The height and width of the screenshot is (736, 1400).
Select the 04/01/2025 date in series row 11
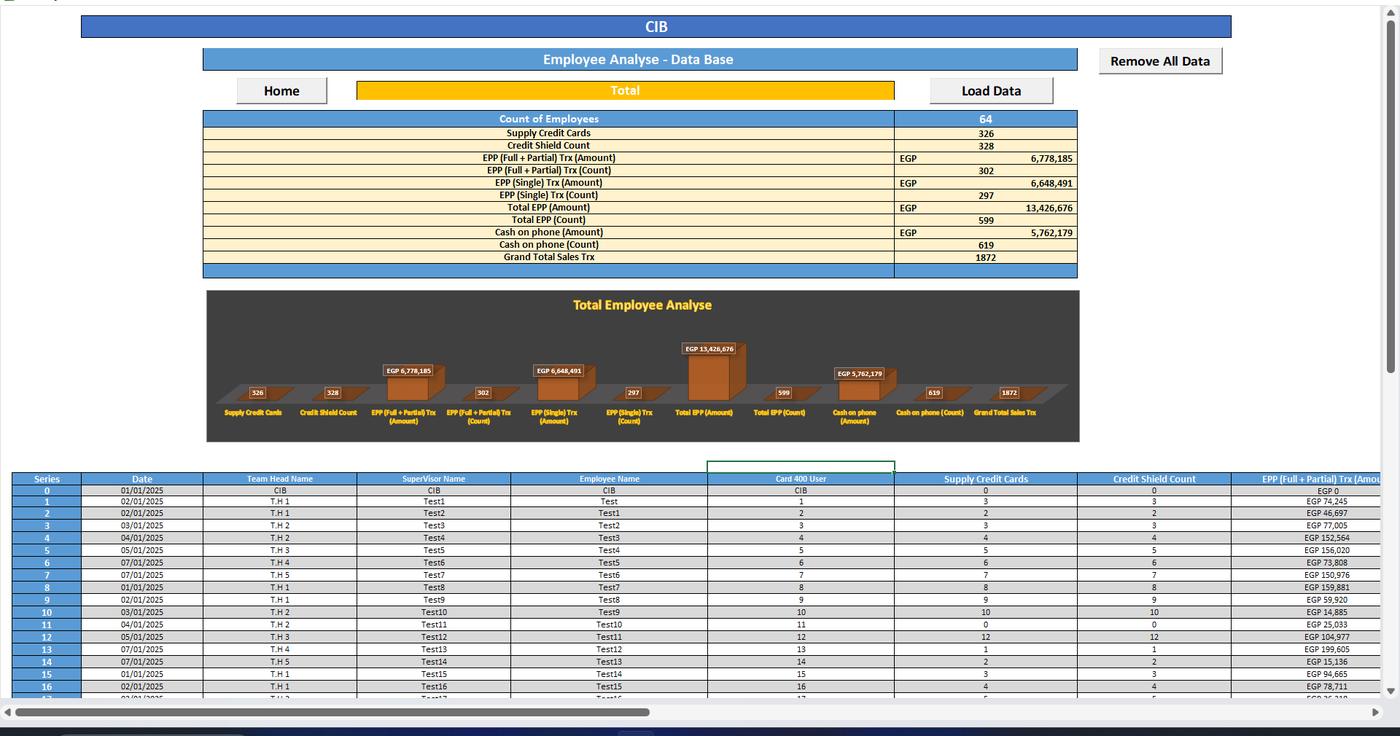click(142, 625)
